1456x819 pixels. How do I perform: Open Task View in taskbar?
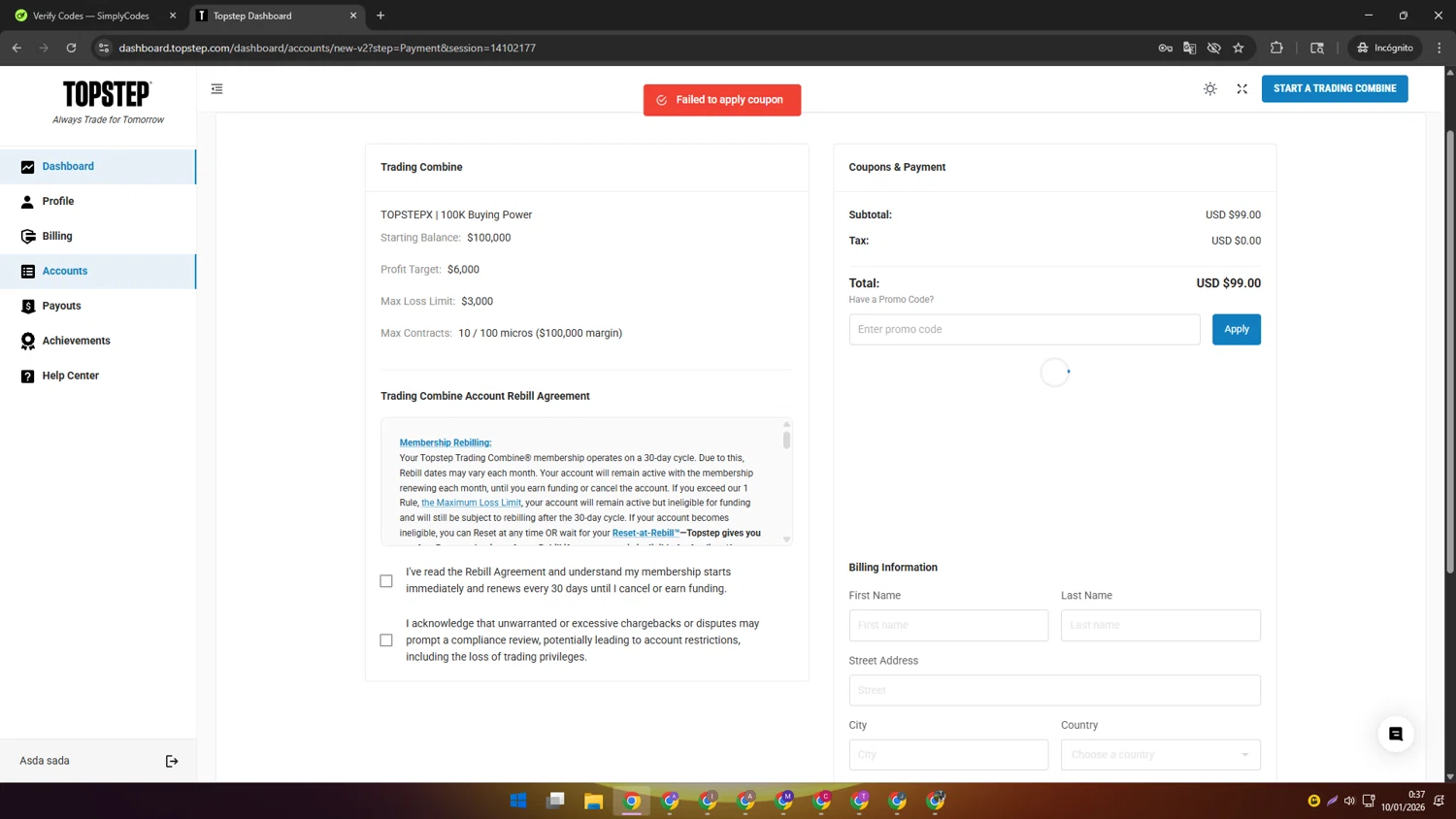[556, 801]
